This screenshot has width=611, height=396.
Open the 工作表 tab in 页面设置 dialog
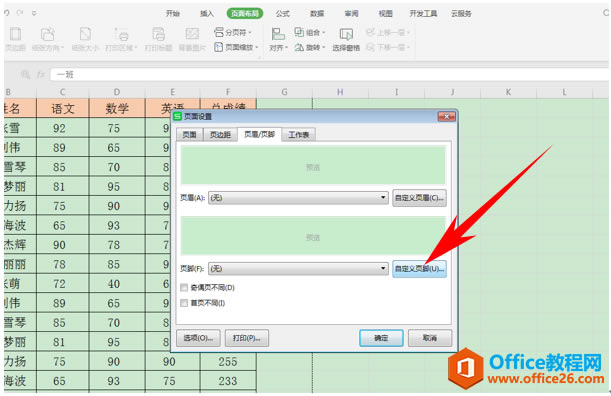coord(298,135)
